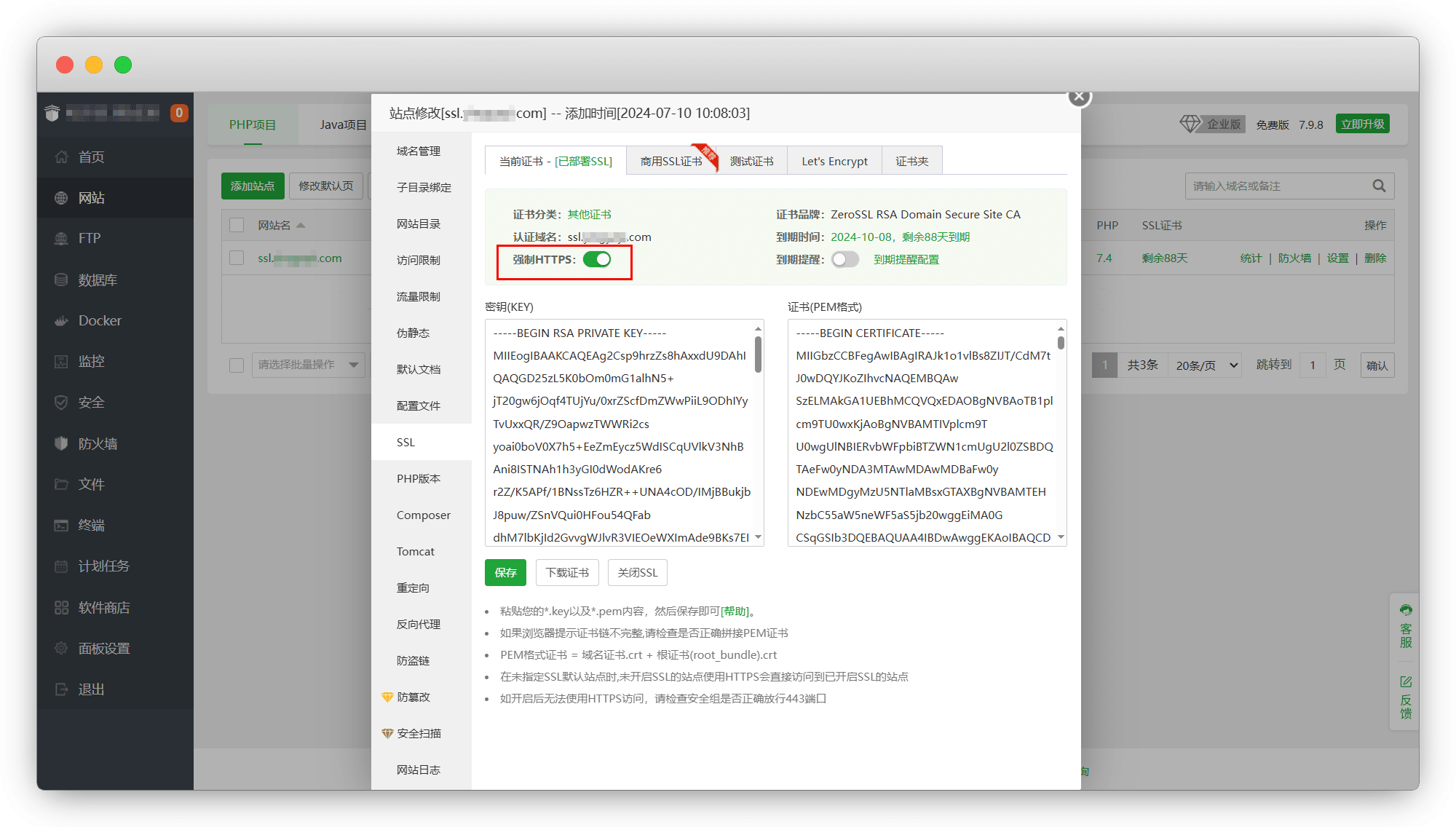Click the search magnifier icon

[x=1379, y=186]
